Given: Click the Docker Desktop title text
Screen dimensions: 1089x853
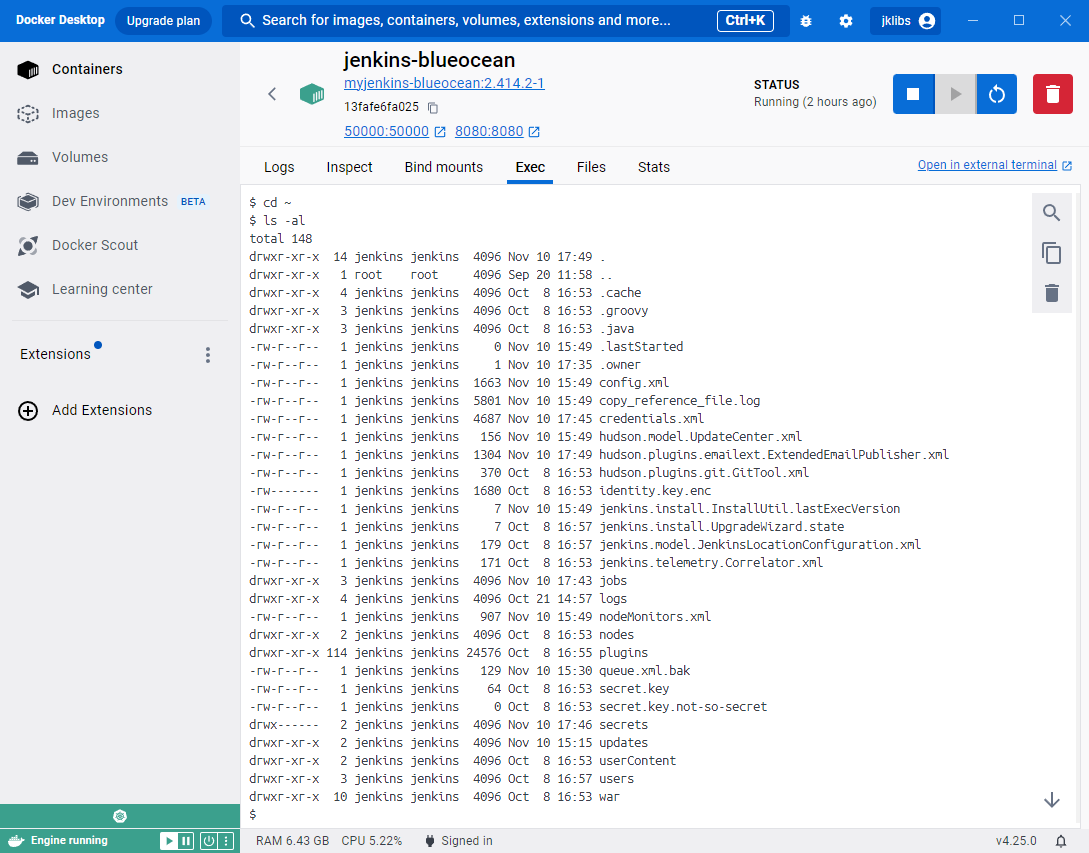Looking at the screenshot, I should 60,20.
